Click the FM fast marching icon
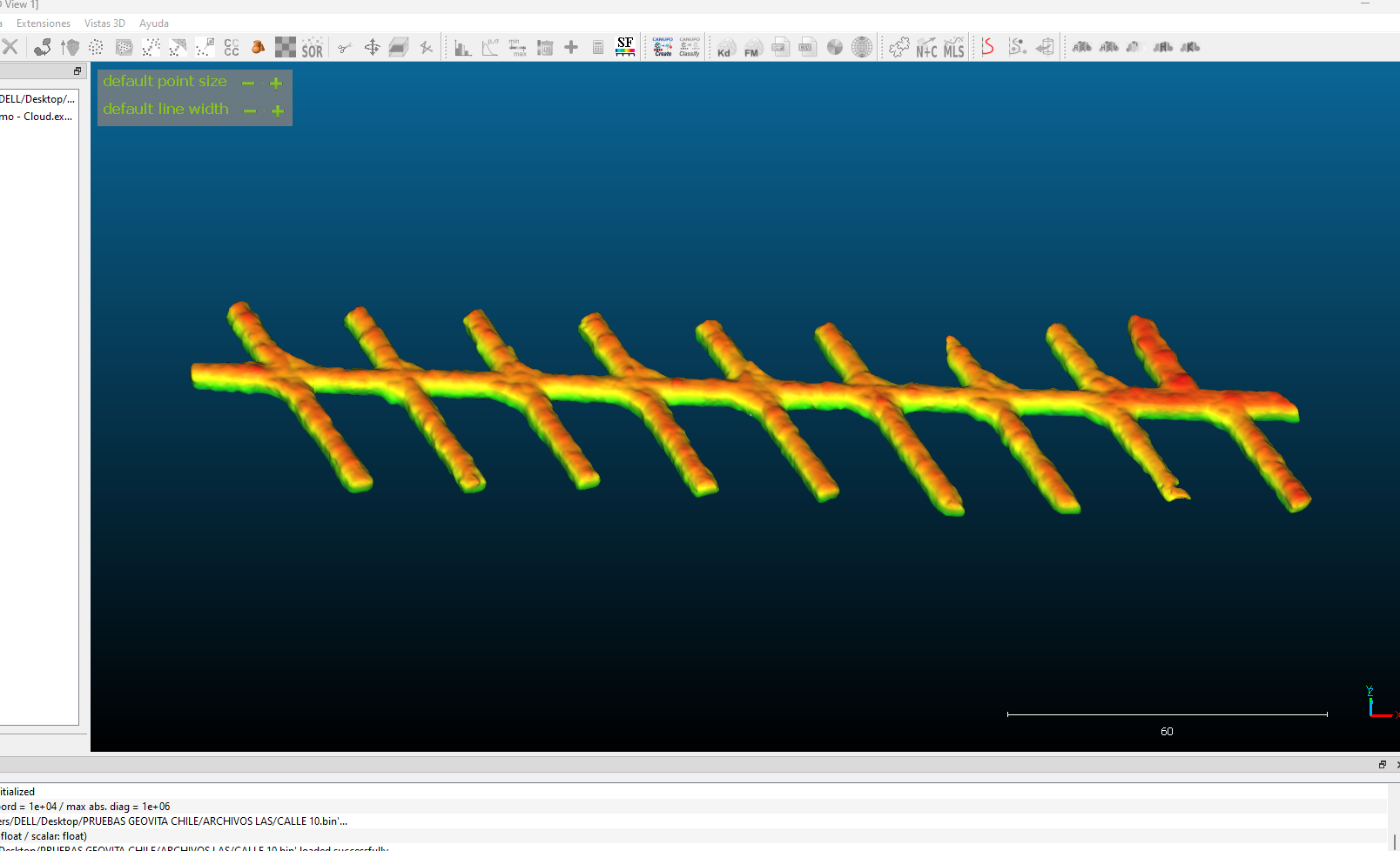This screenshot has height=851, width=1400. [752, 48]
